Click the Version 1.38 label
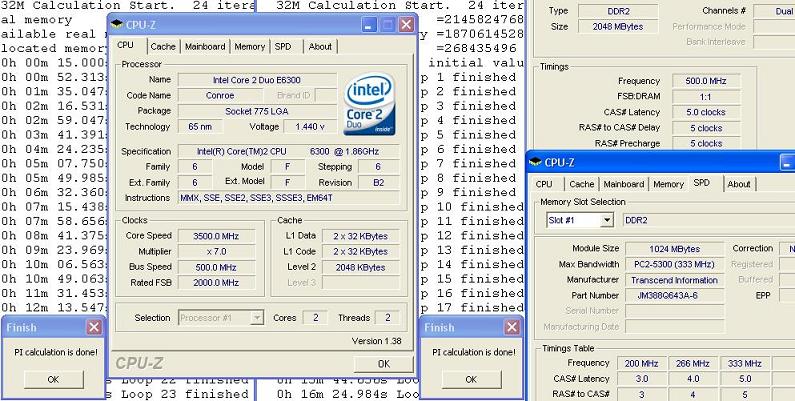795x401 pixels. tap(376, 341)
